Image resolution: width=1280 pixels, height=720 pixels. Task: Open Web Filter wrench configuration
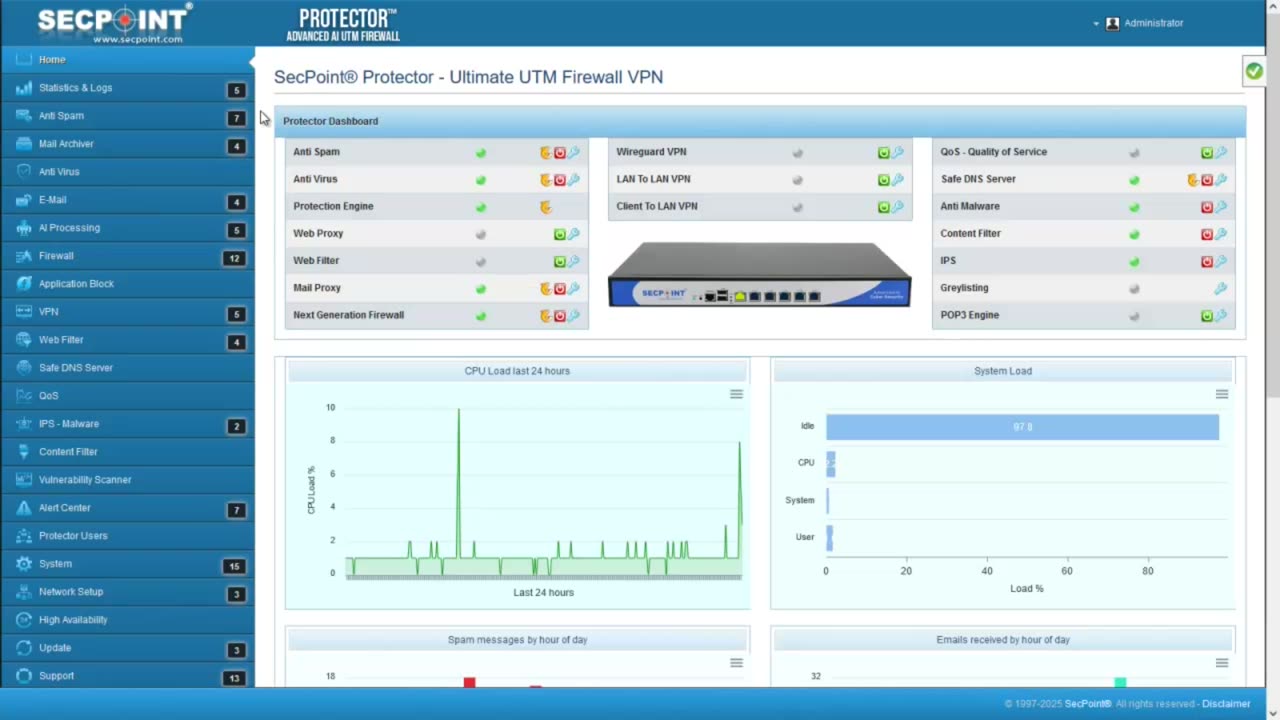[x=574, y=261]
